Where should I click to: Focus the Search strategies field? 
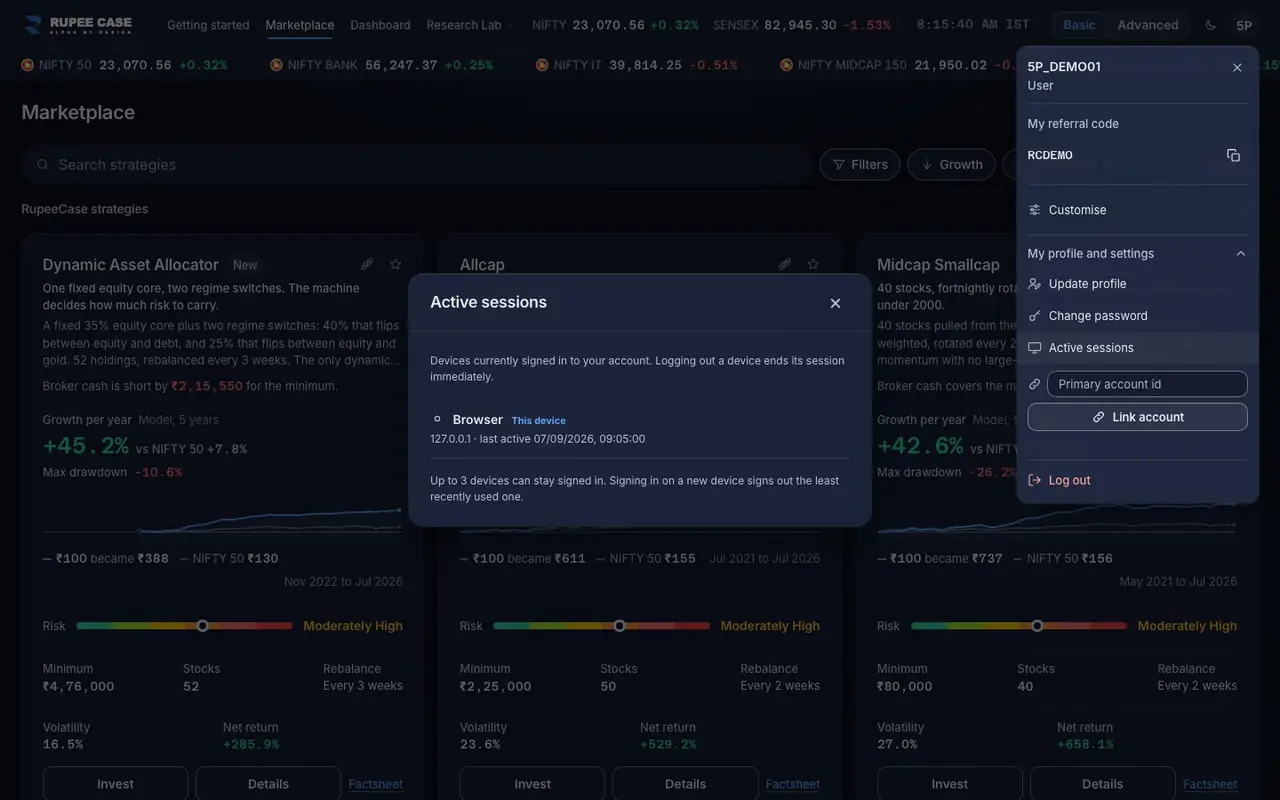tap(416, 165)
